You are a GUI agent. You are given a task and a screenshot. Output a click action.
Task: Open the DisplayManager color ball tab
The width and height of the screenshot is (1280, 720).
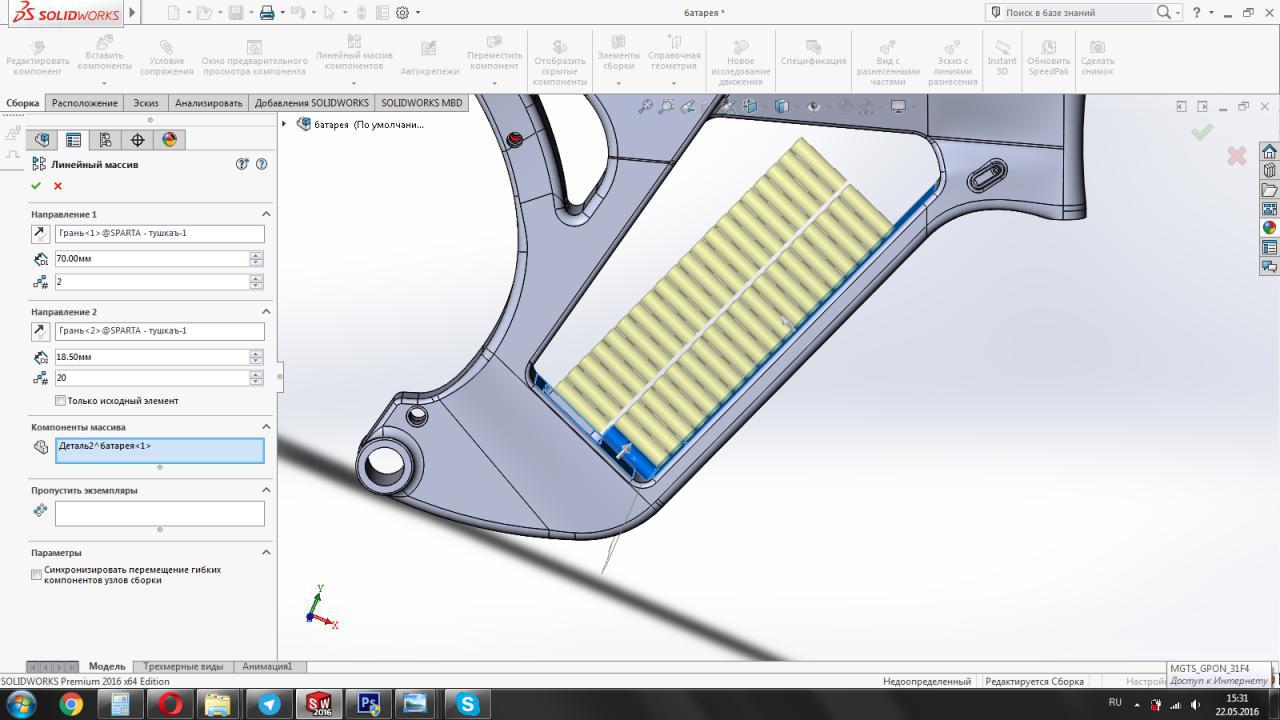[x=169, y=140]
